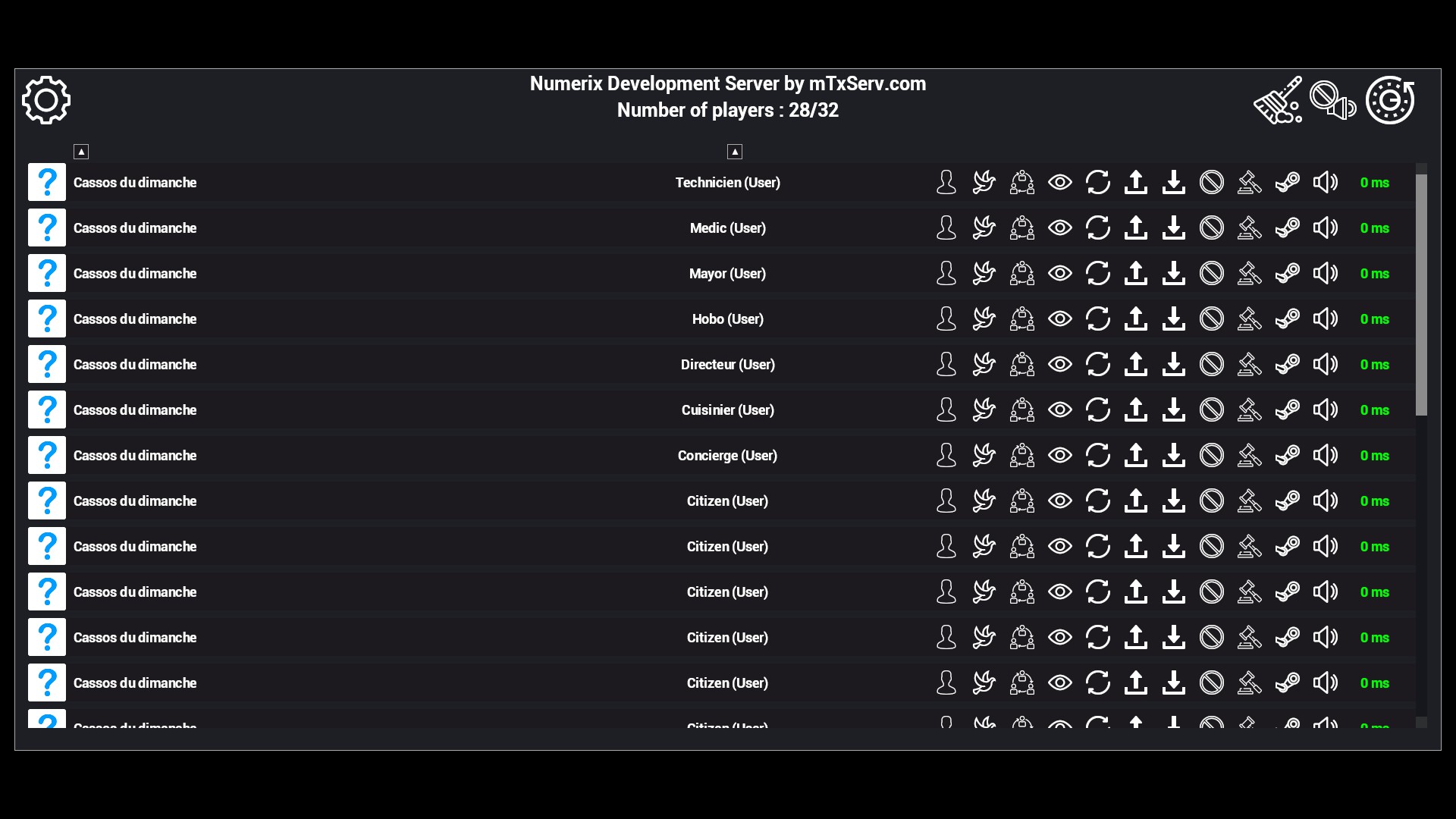Click the player list vertical scrollbar
The image size is (1456, 819).
coord(1421,296)
